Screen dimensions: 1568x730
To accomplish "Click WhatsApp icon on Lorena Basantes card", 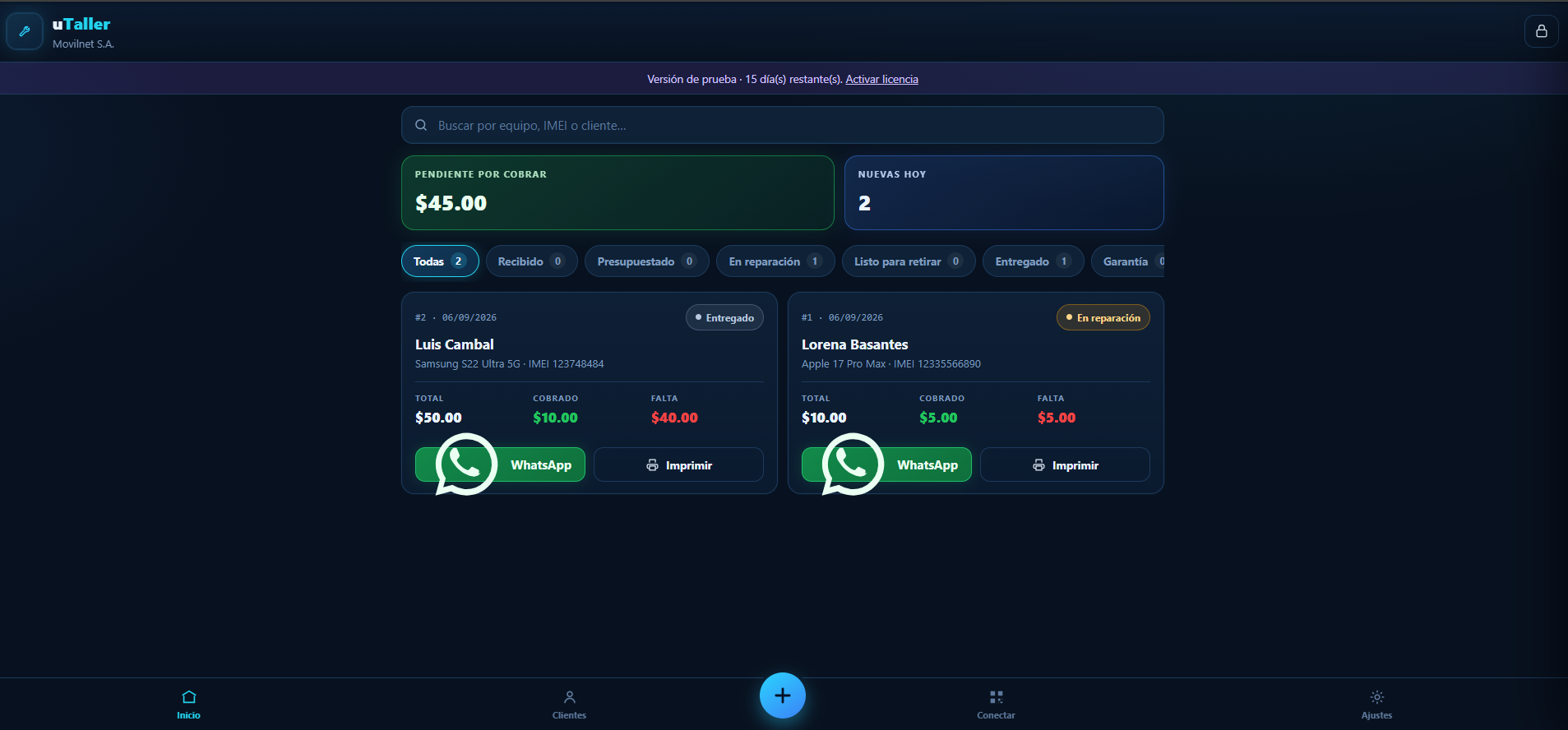I will pos(853,464).
